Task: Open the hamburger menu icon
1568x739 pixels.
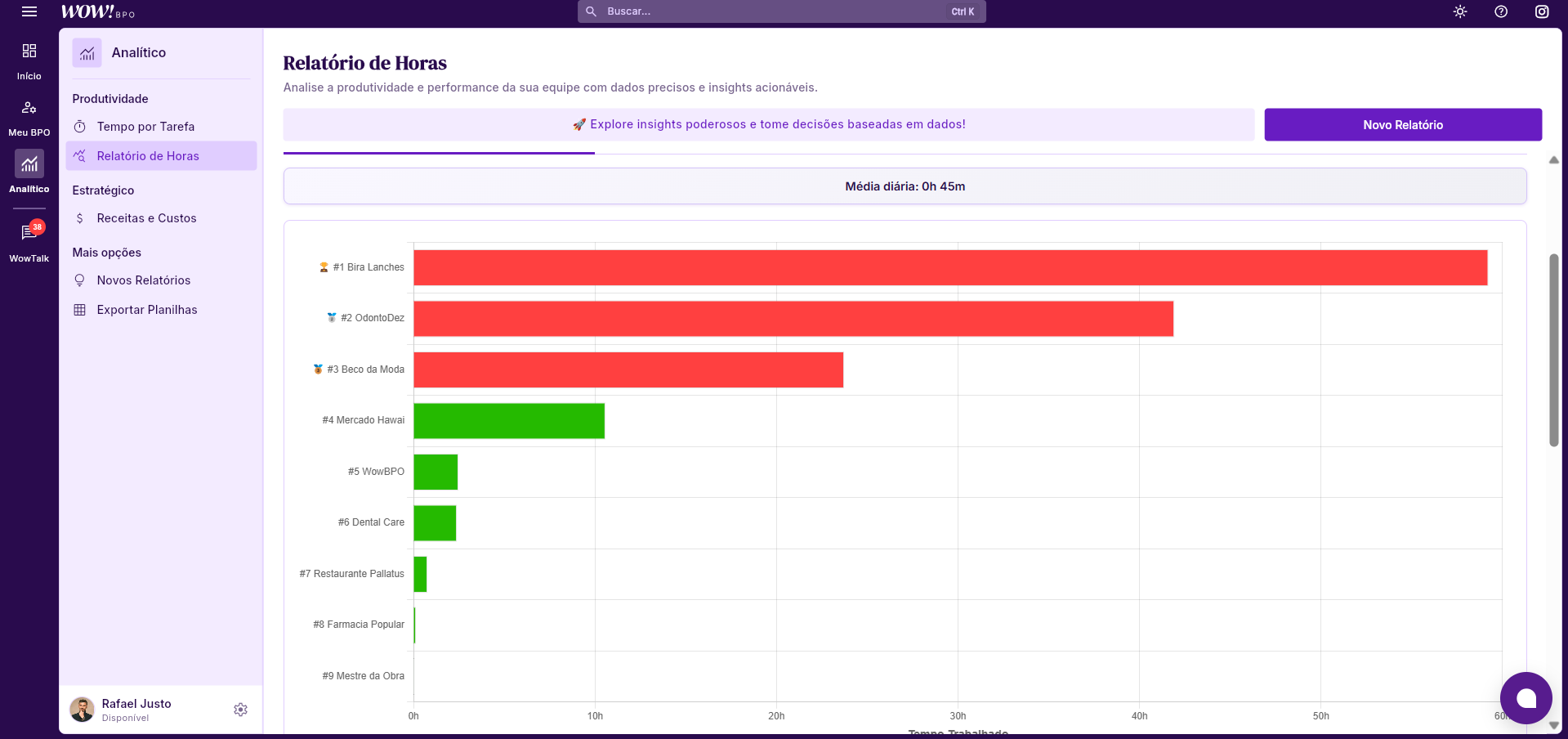Action: [29, 11]
